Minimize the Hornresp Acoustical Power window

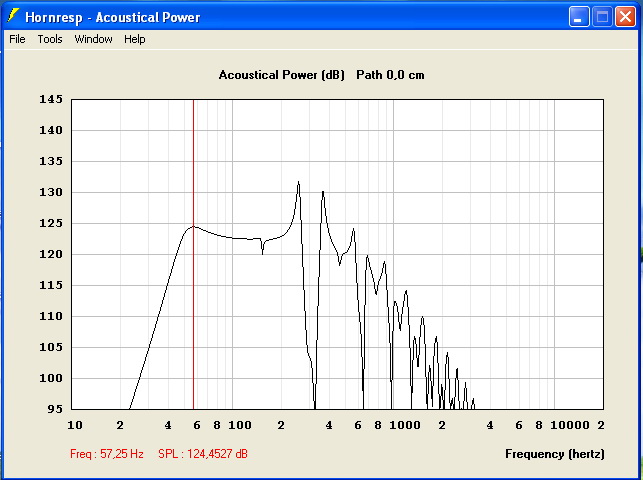click(x=579, y=17)
